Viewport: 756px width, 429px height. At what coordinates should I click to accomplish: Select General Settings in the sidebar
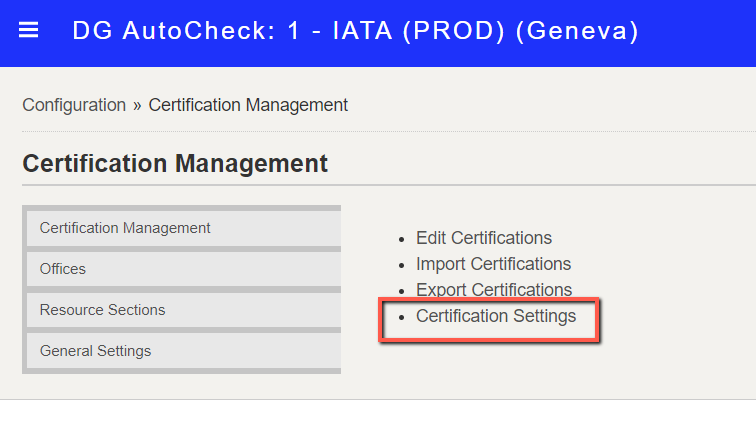[x=184, y=351]
